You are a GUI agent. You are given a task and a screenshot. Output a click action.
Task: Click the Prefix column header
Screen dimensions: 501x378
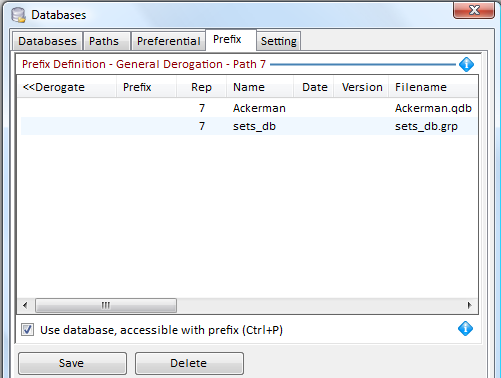tap(146, 87)
